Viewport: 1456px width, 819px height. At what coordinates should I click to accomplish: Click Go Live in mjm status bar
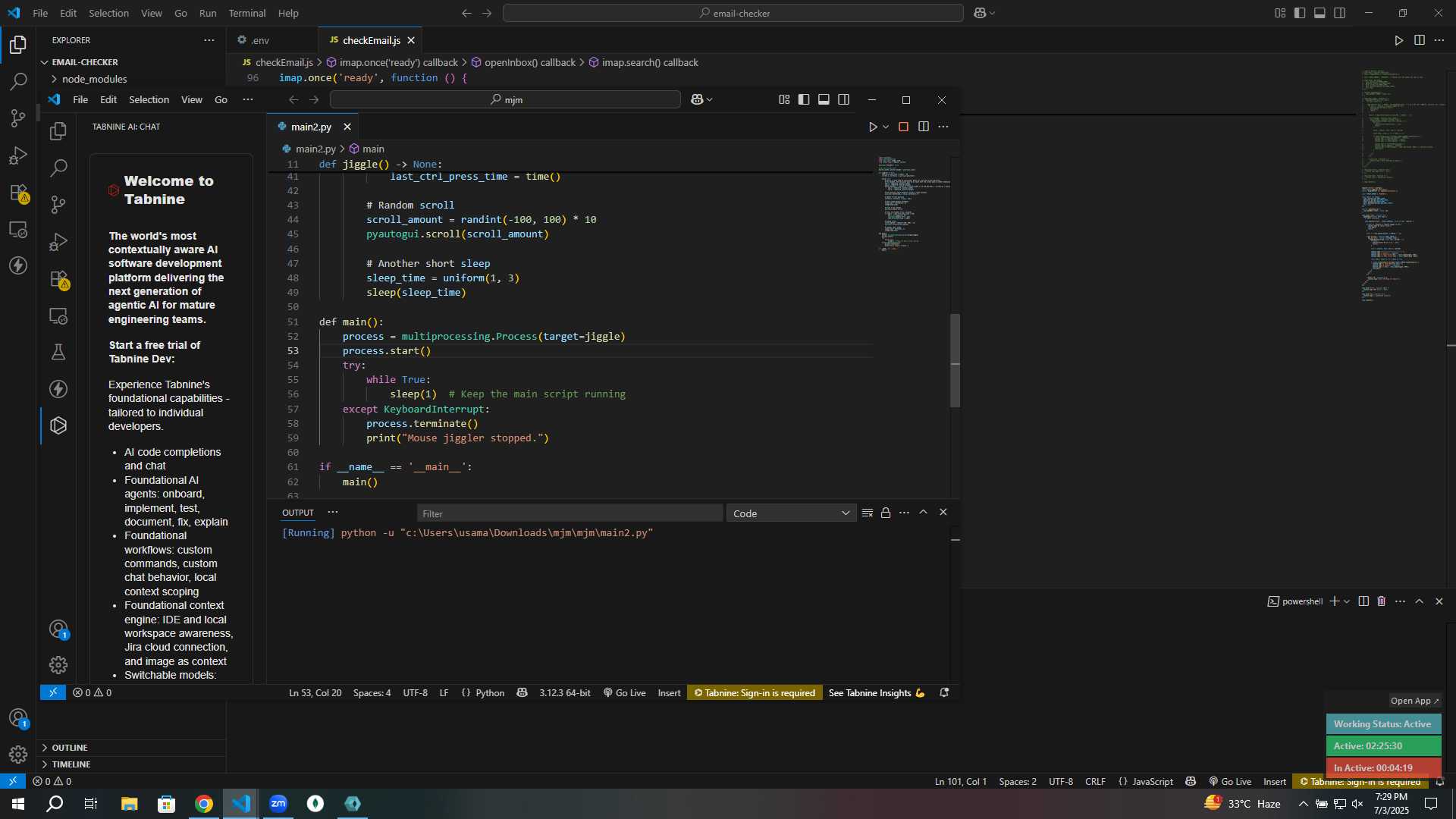624,692
